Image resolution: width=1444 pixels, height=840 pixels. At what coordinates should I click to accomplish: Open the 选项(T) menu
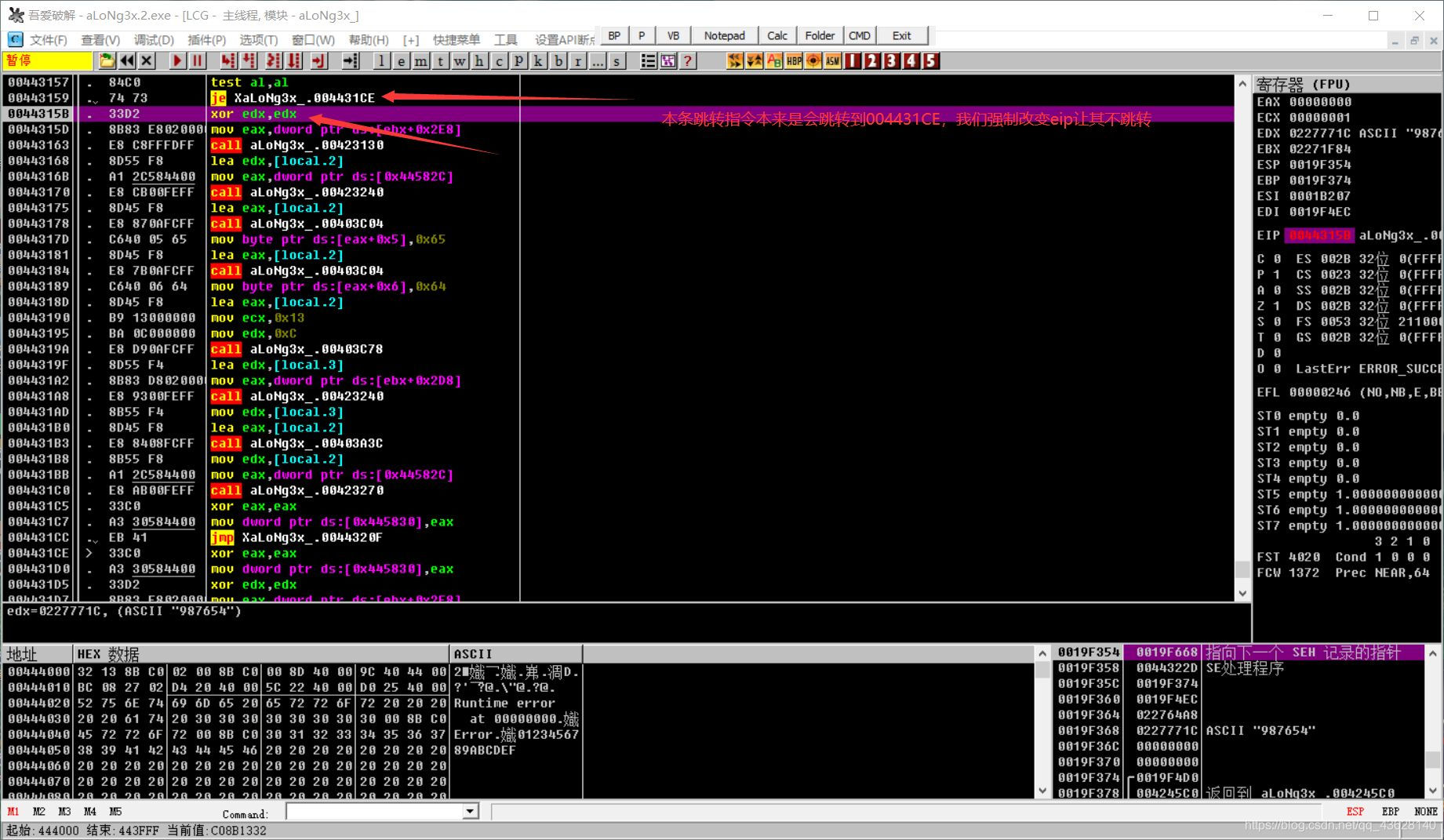pyautogui.click(x=258, y=39)
